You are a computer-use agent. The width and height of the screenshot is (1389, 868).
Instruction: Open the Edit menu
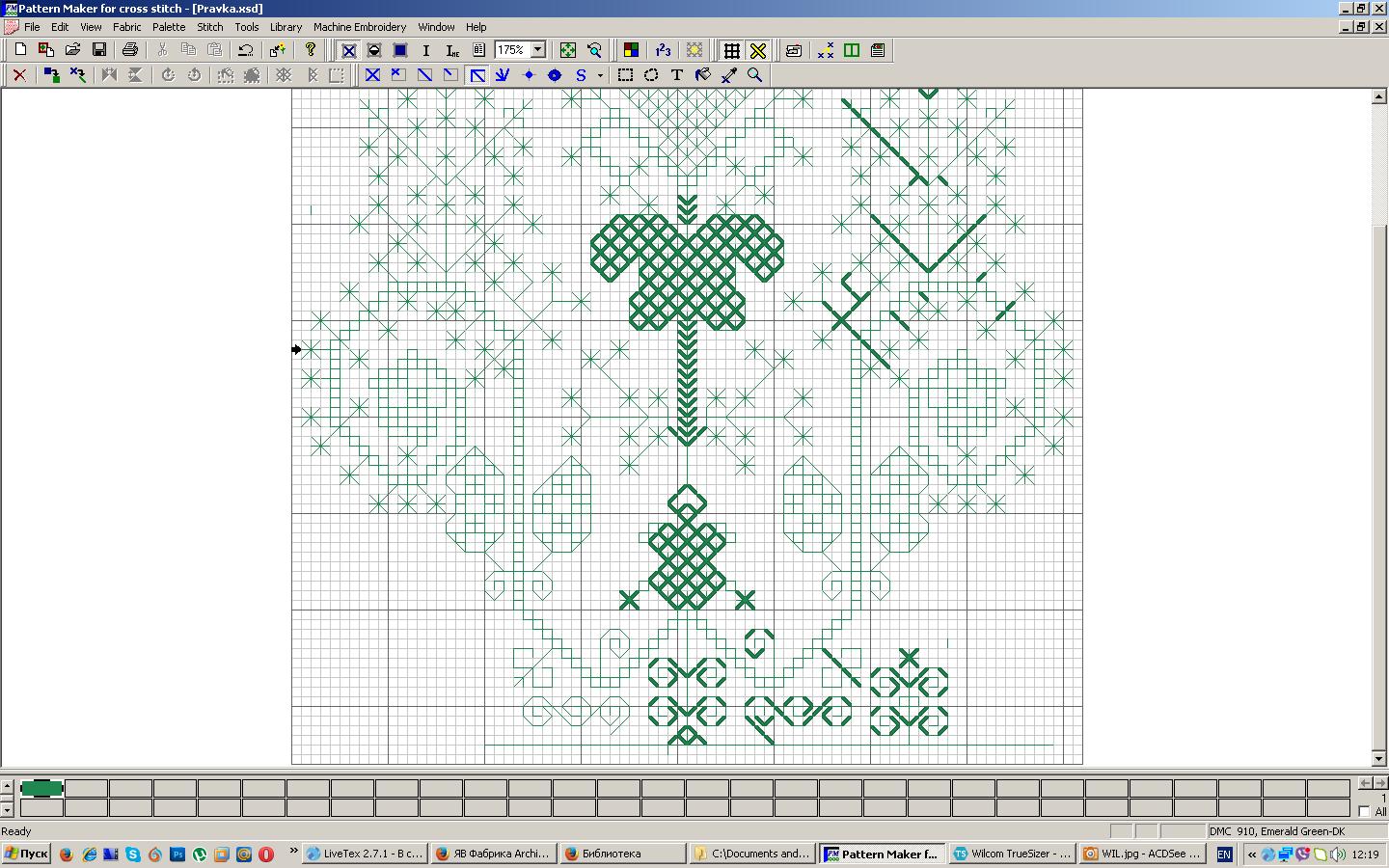click(60, 27)
